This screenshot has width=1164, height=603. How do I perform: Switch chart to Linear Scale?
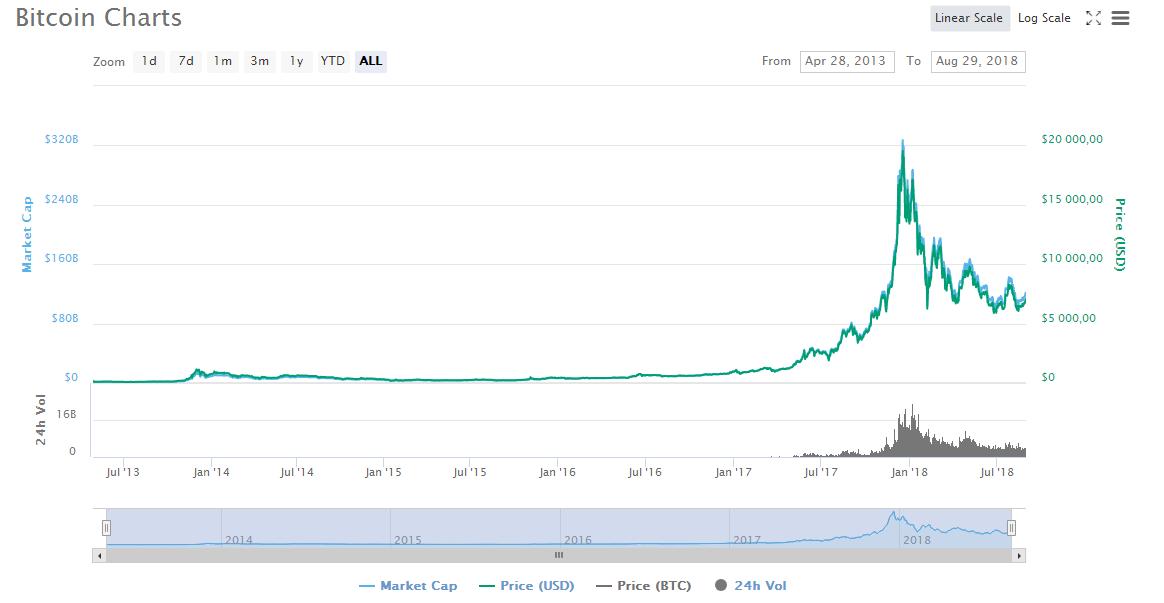(969, 19)
